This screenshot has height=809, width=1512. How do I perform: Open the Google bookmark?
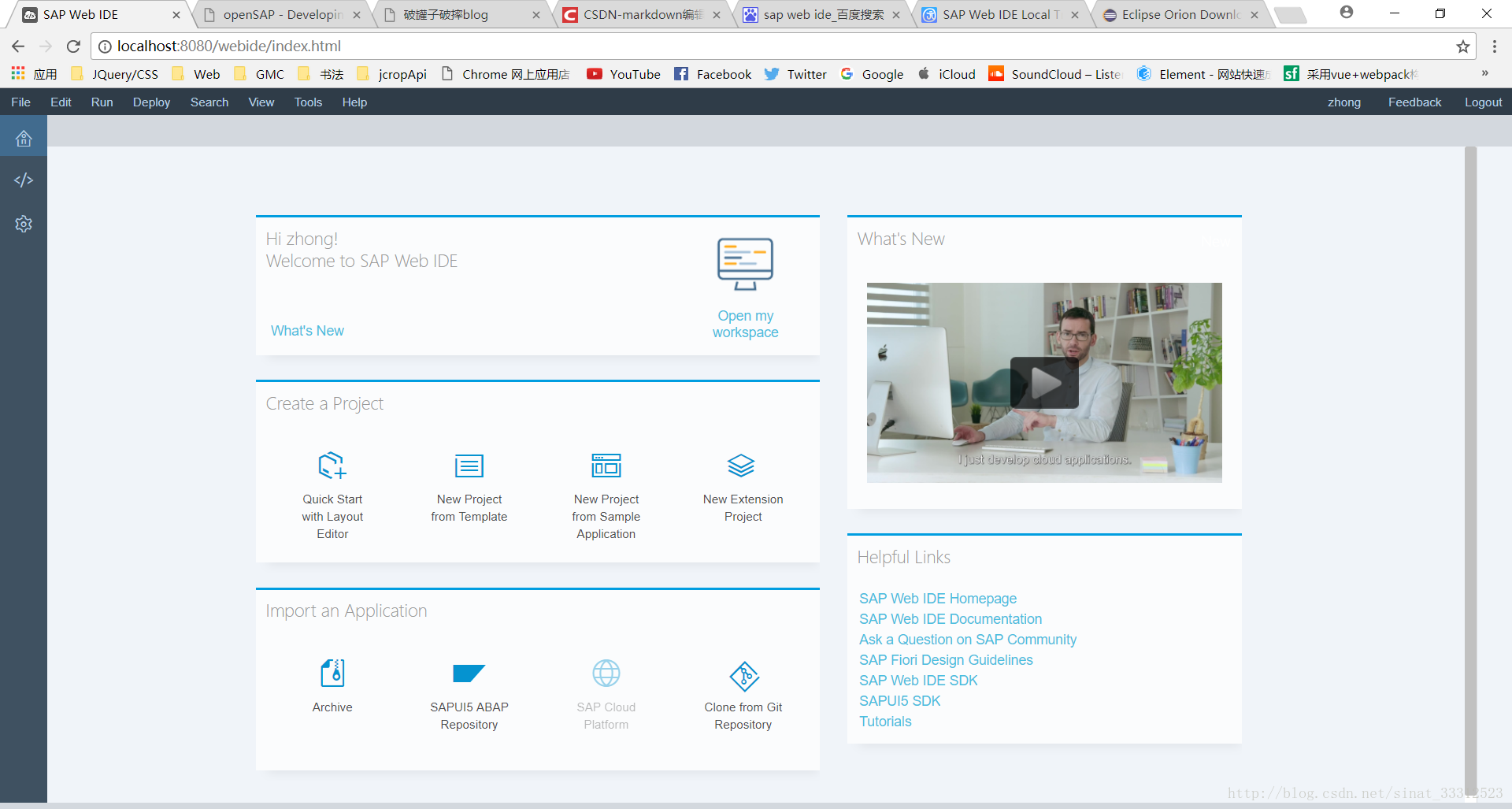tap(872, 74)
